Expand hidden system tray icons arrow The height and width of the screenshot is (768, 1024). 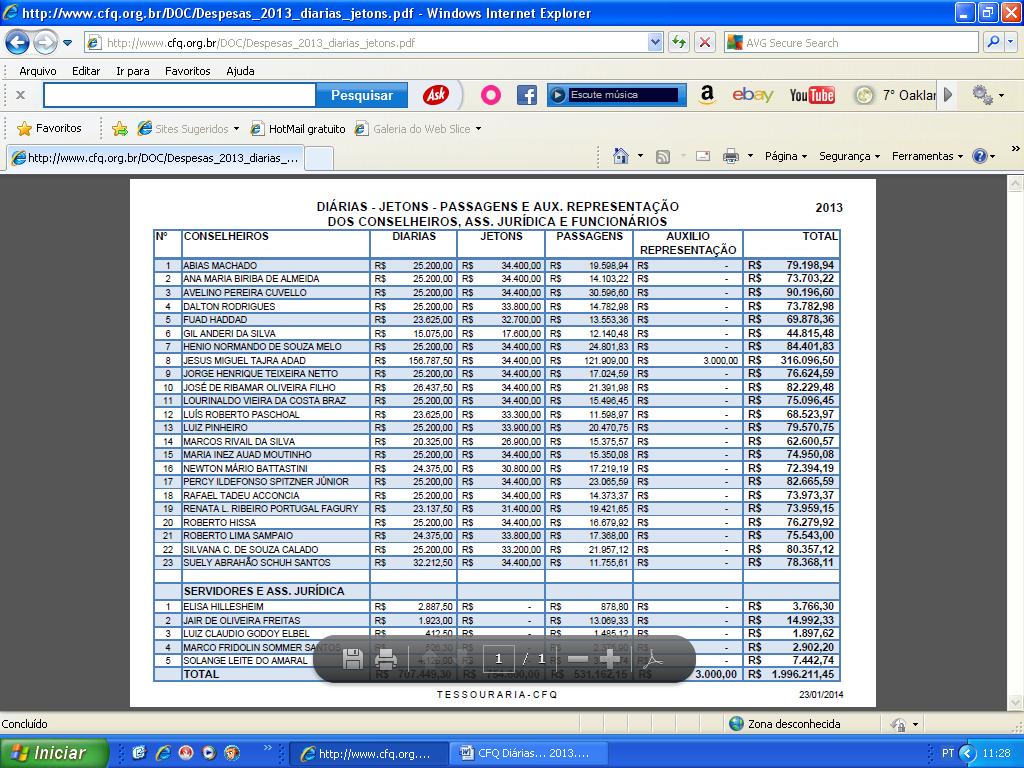coord(968,753)
